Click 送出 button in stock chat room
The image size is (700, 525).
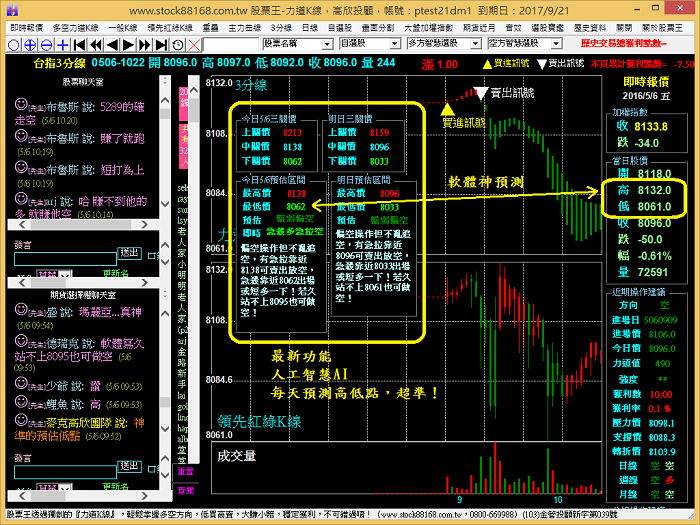coord(129,253)
